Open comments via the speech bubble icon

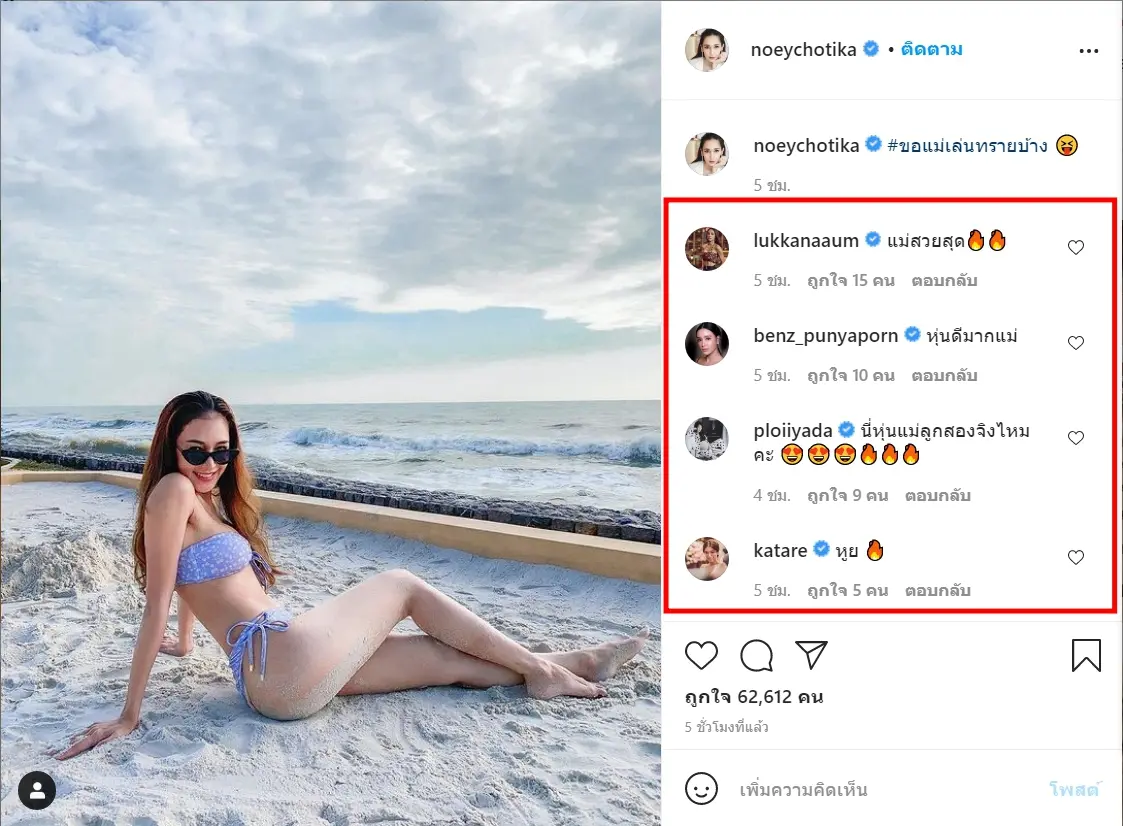757,656
